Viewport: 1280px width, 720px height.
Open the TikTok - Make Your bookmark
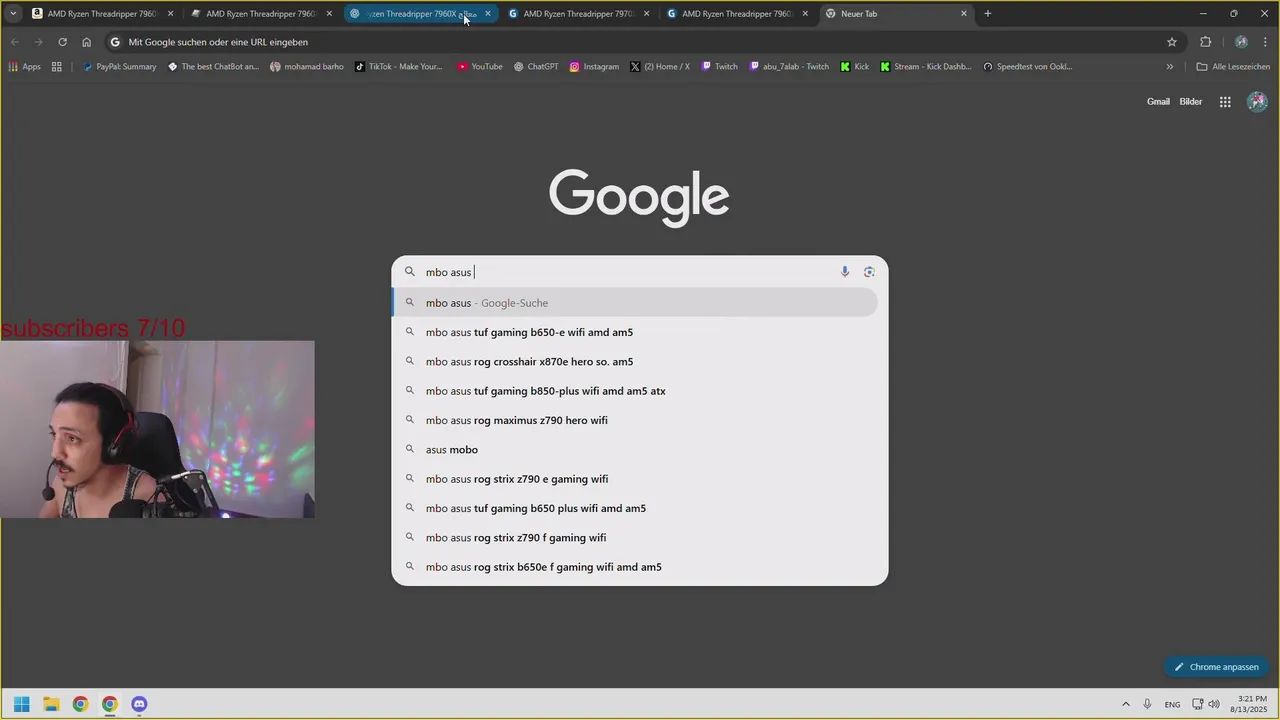click(x=399, y=67)
